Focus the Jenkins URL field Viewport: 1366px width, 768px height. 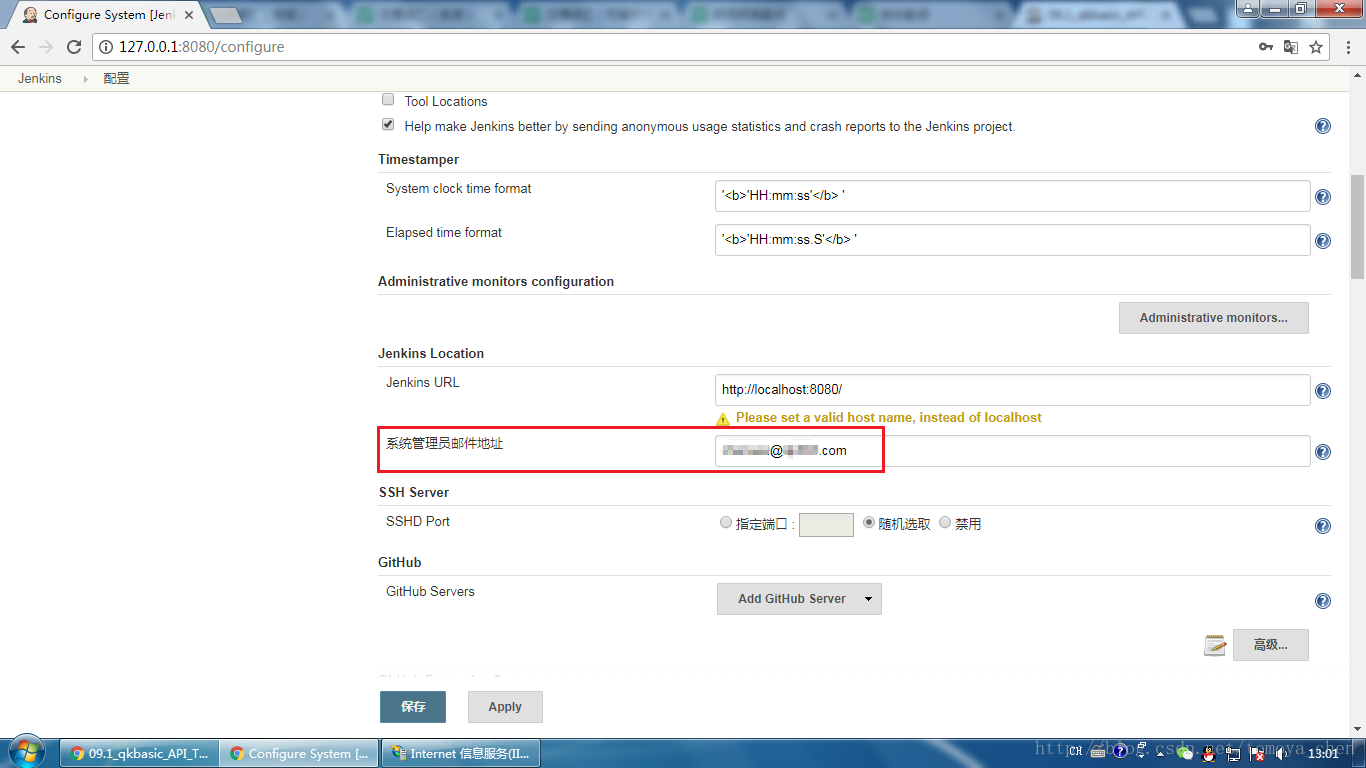pyautogui.click(x=1012, y=390)
